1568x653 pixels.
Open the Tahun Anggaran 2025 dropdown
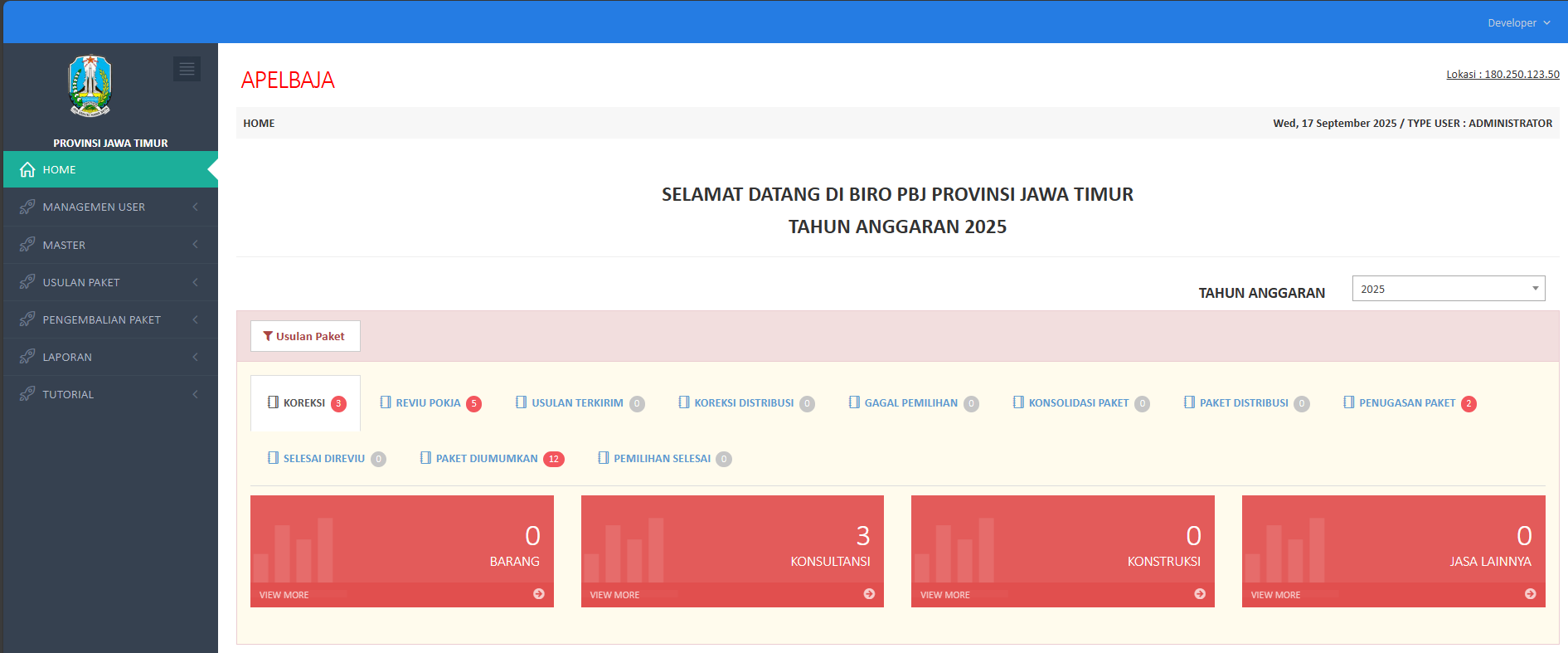coord(1448,289)
